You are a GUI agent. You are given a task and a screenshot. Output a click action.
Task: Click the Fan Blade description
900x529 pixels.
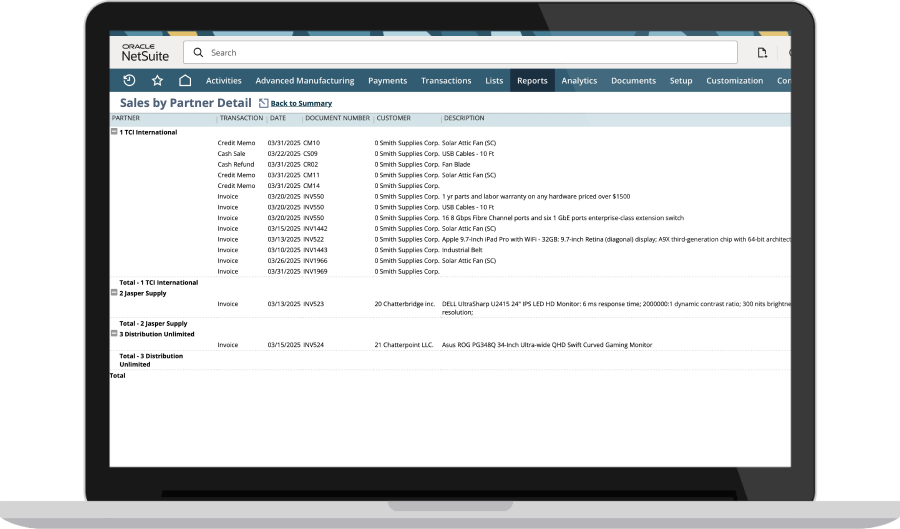456,165
